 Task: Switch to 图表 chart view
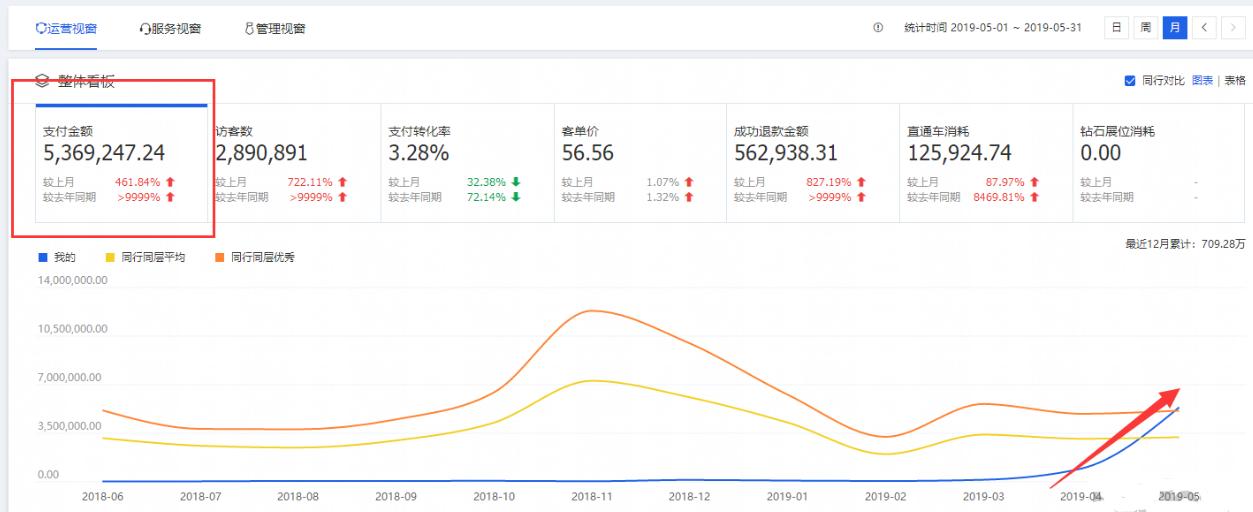1202,81
